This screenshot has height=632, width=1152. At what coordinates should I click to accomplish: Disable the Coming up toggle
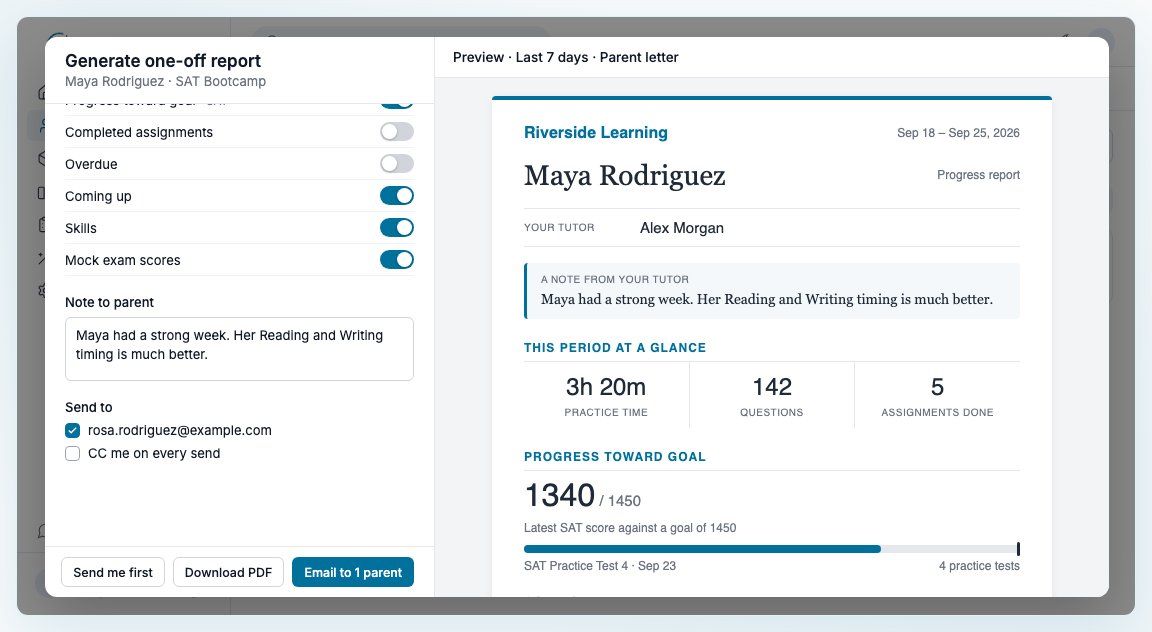pos(397,195)
